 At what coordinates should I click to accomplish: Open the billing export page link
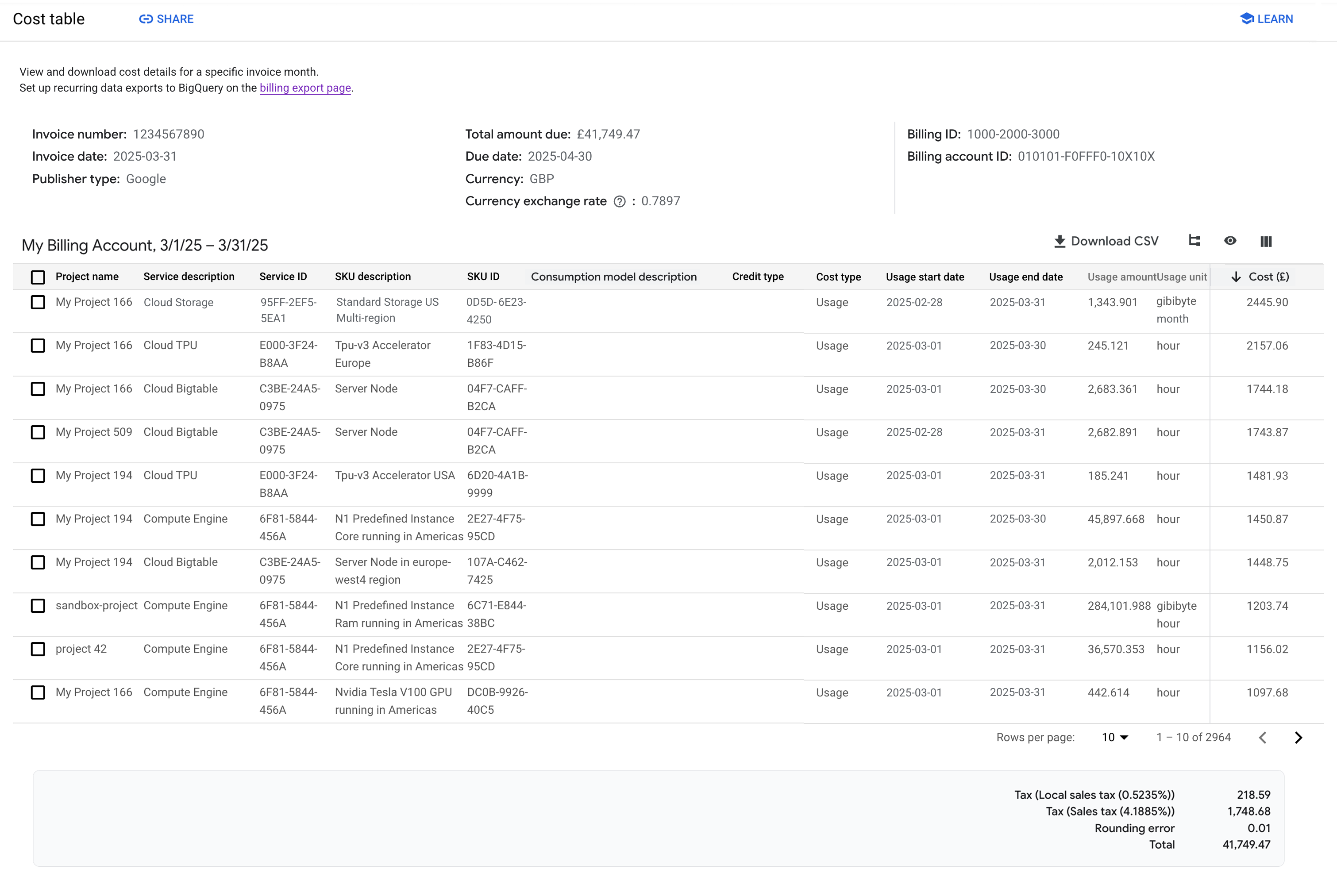tap(304, 88)
